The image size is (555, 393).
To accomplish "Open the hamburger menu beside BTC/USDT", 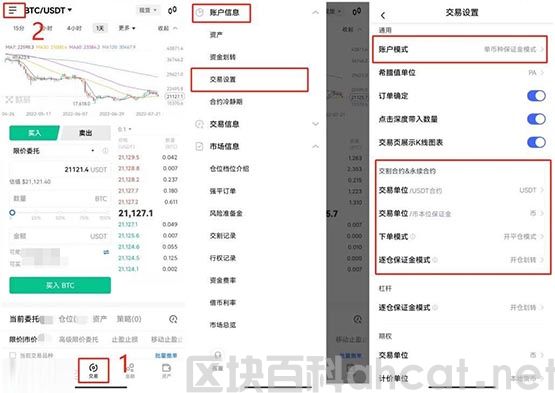I will [x=13, y=10].
